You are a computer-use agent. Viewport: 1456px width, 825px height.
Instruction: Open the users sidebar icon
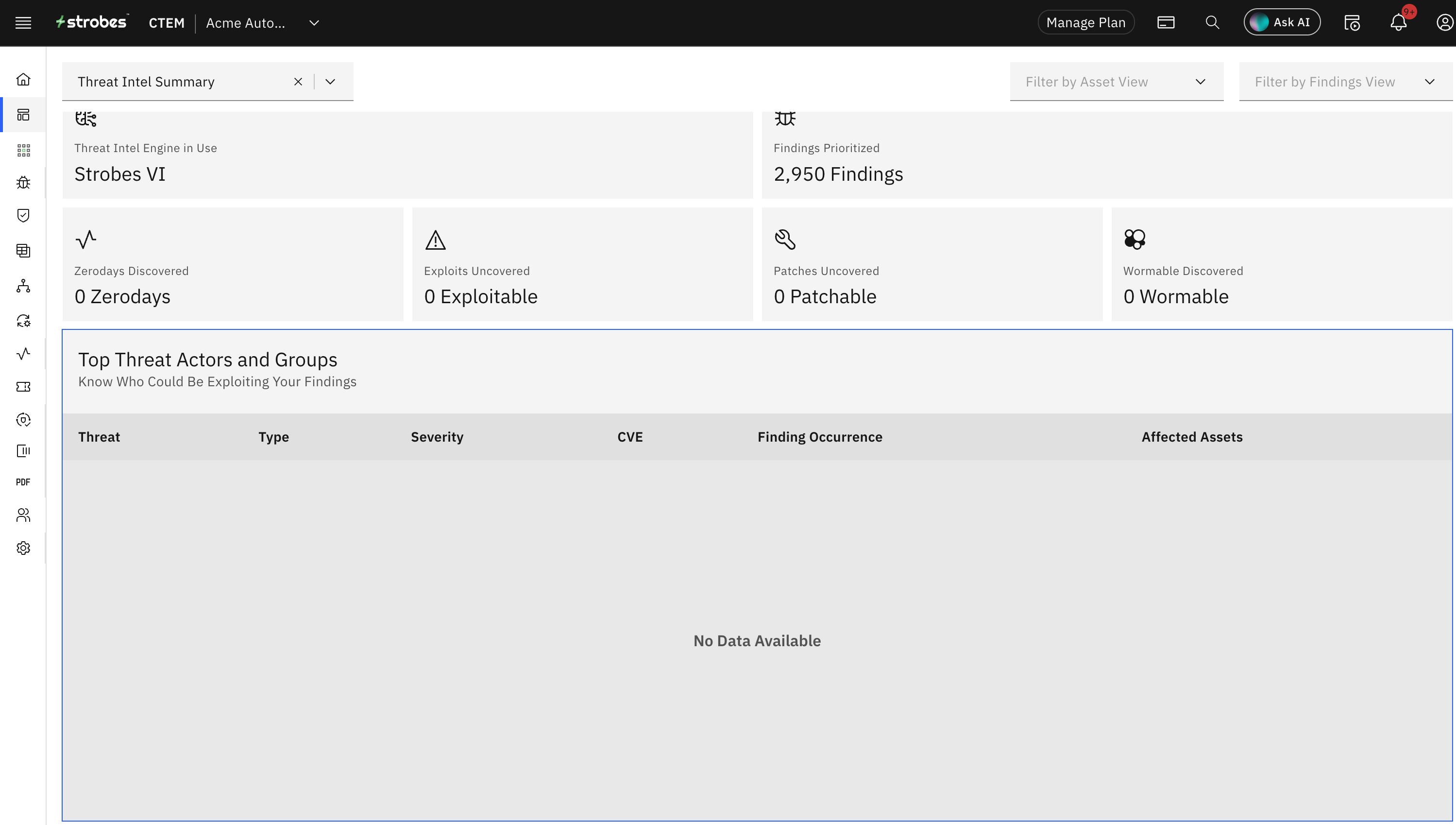[23, 515]
